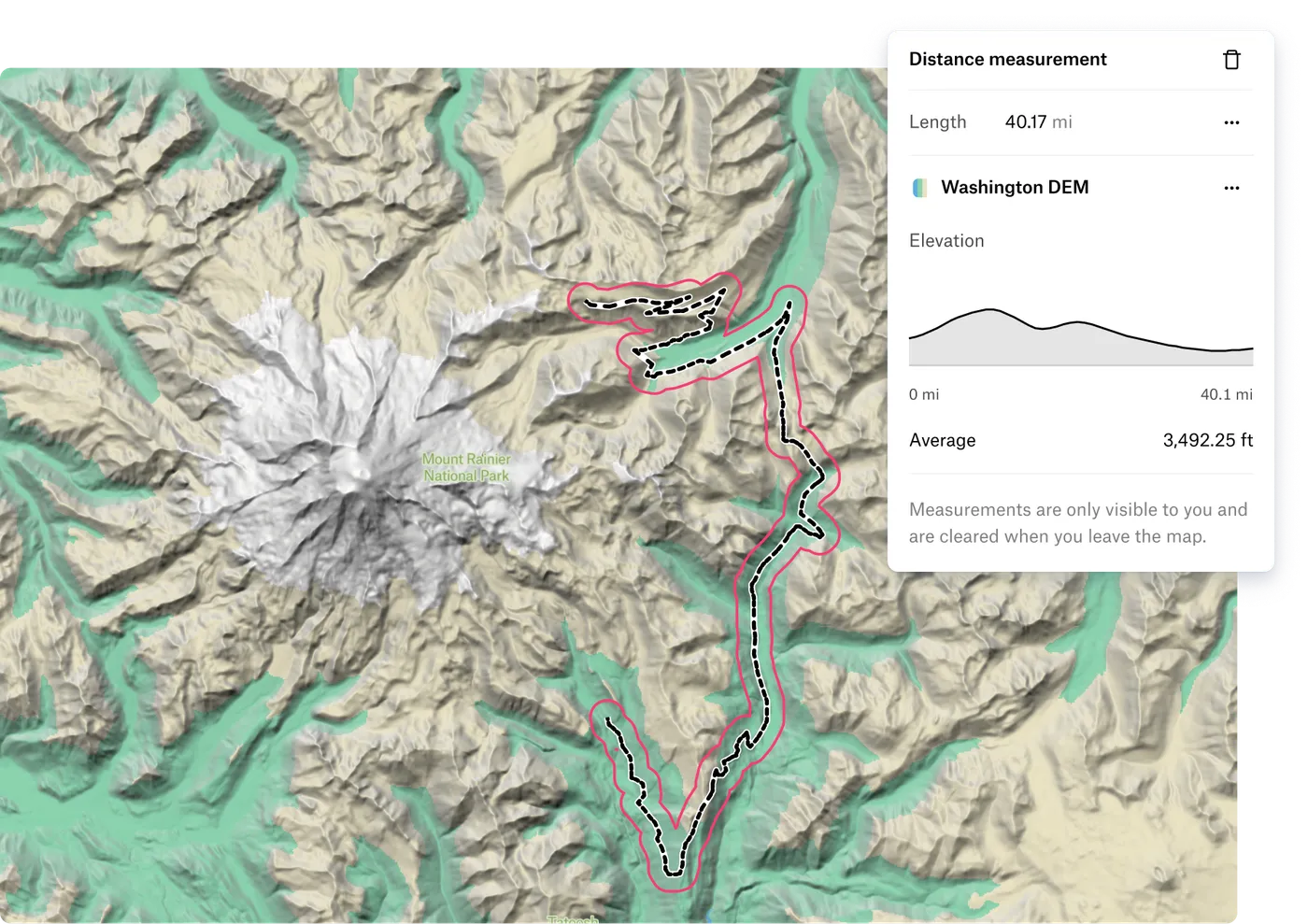
Task: Click the Average label in the panel
Action: 942,440
